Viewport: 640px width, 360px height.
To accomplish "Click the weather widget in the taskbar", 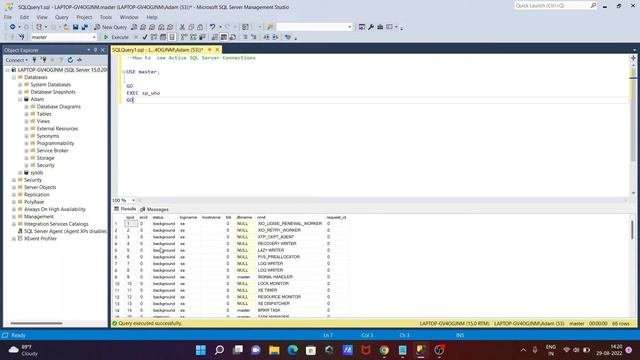I will tap(24, 350).
